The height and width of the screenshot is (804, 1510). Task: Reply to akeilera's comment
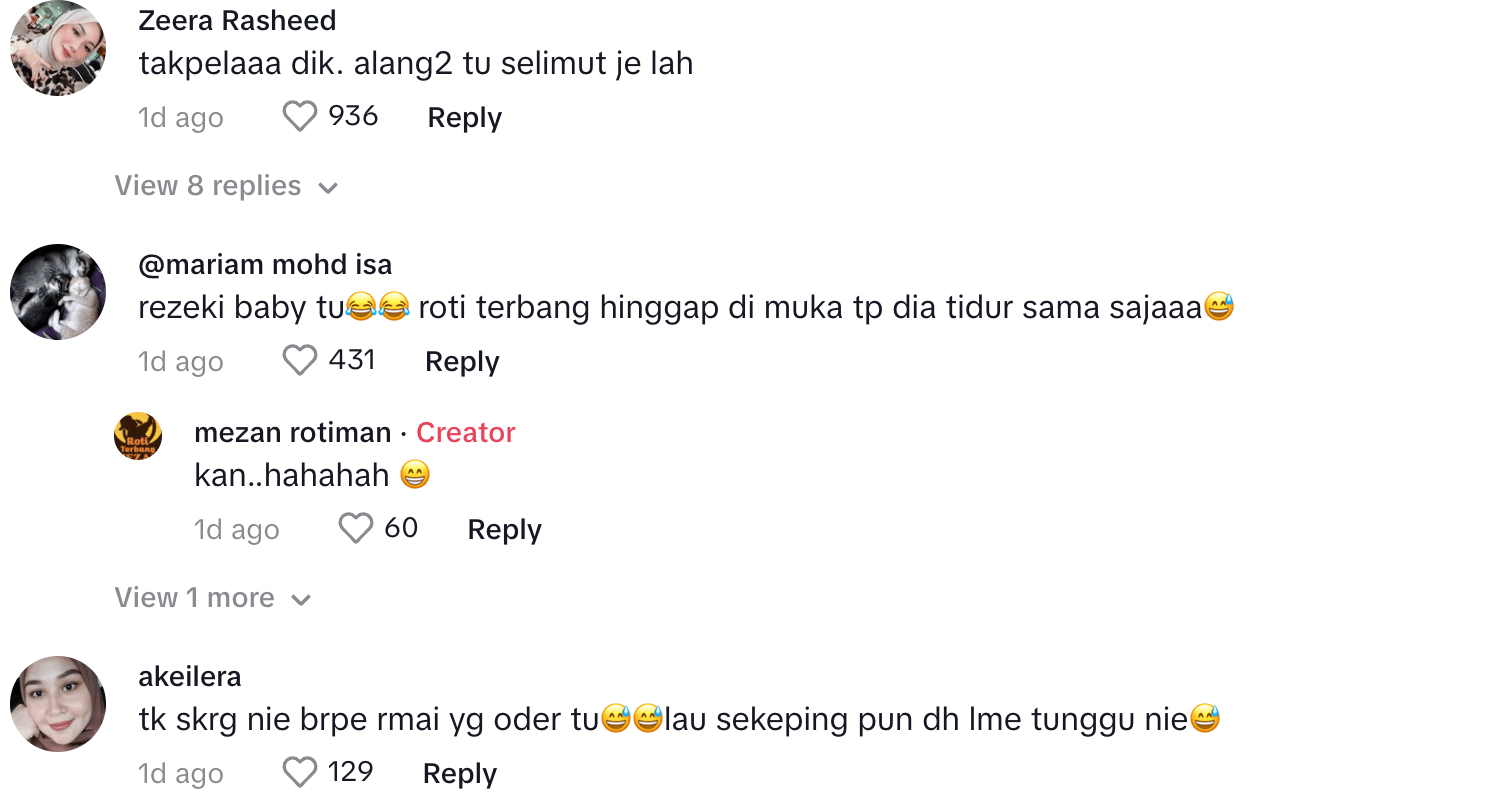(460, 773)
